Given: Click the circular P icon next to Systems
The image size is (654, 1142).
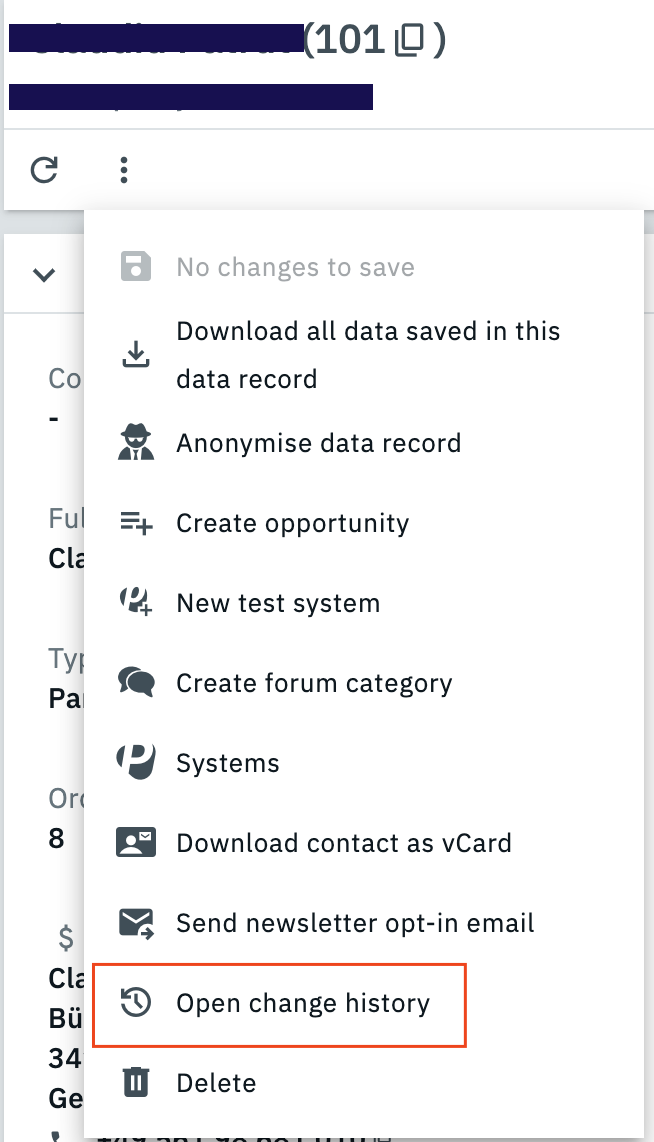Looking at the screenshot, I should (x=135, y=762).
